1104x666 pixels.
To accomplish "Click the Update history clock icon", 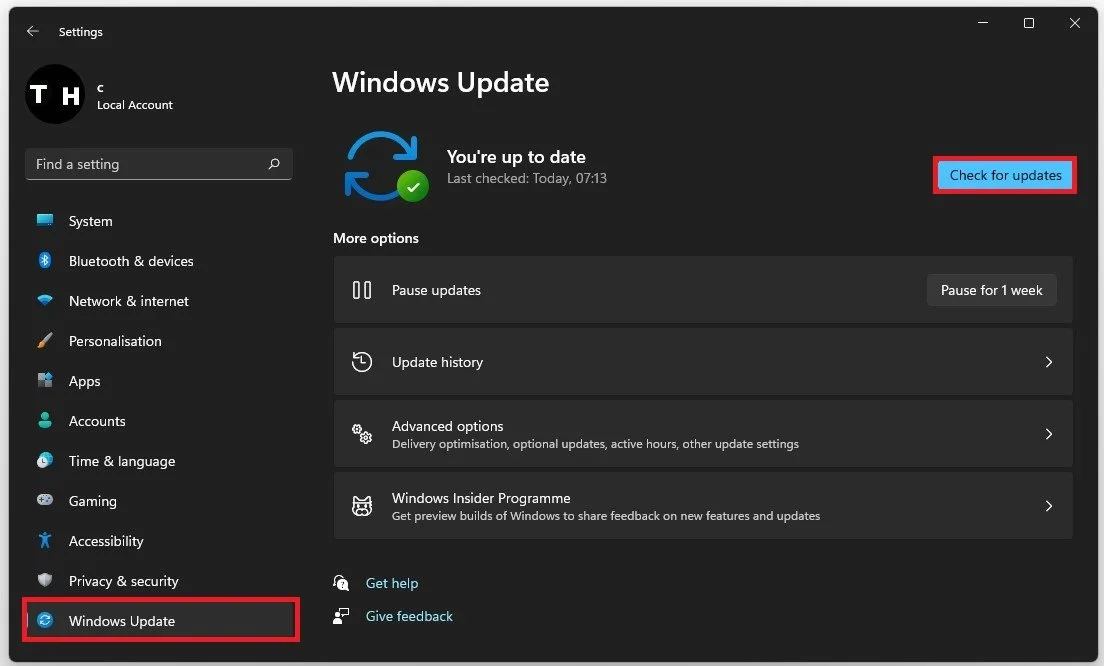I will (x=362, y=362).
